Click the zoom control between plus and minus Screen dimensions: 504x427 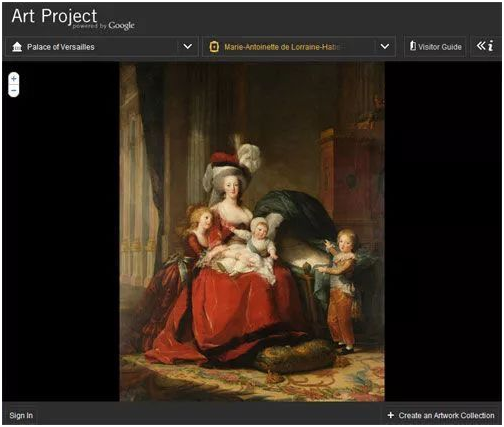point(14,85)
